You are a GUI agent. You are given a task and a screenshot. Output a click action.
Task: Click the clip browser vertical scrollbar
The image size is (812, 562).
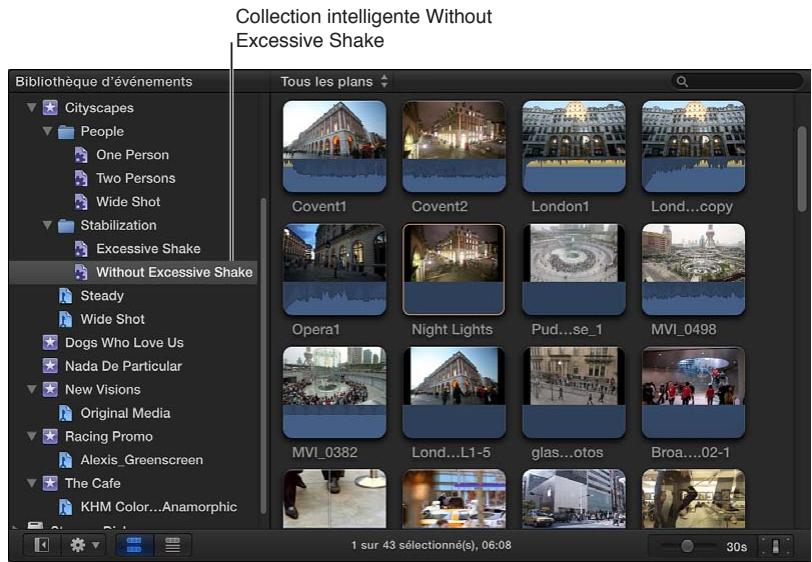click(802, 167)
